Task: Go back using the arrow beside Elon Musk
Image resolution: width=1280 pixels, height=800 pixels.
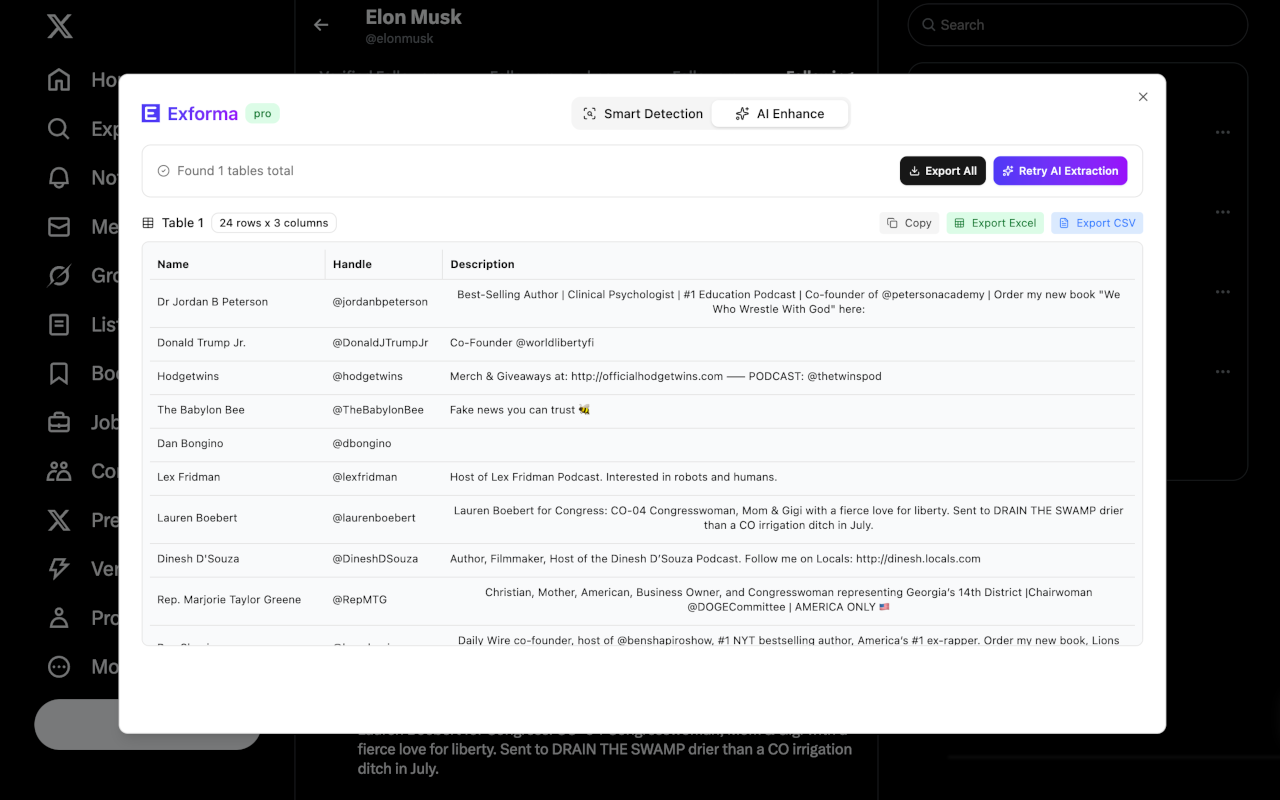Action: [321, 25]
